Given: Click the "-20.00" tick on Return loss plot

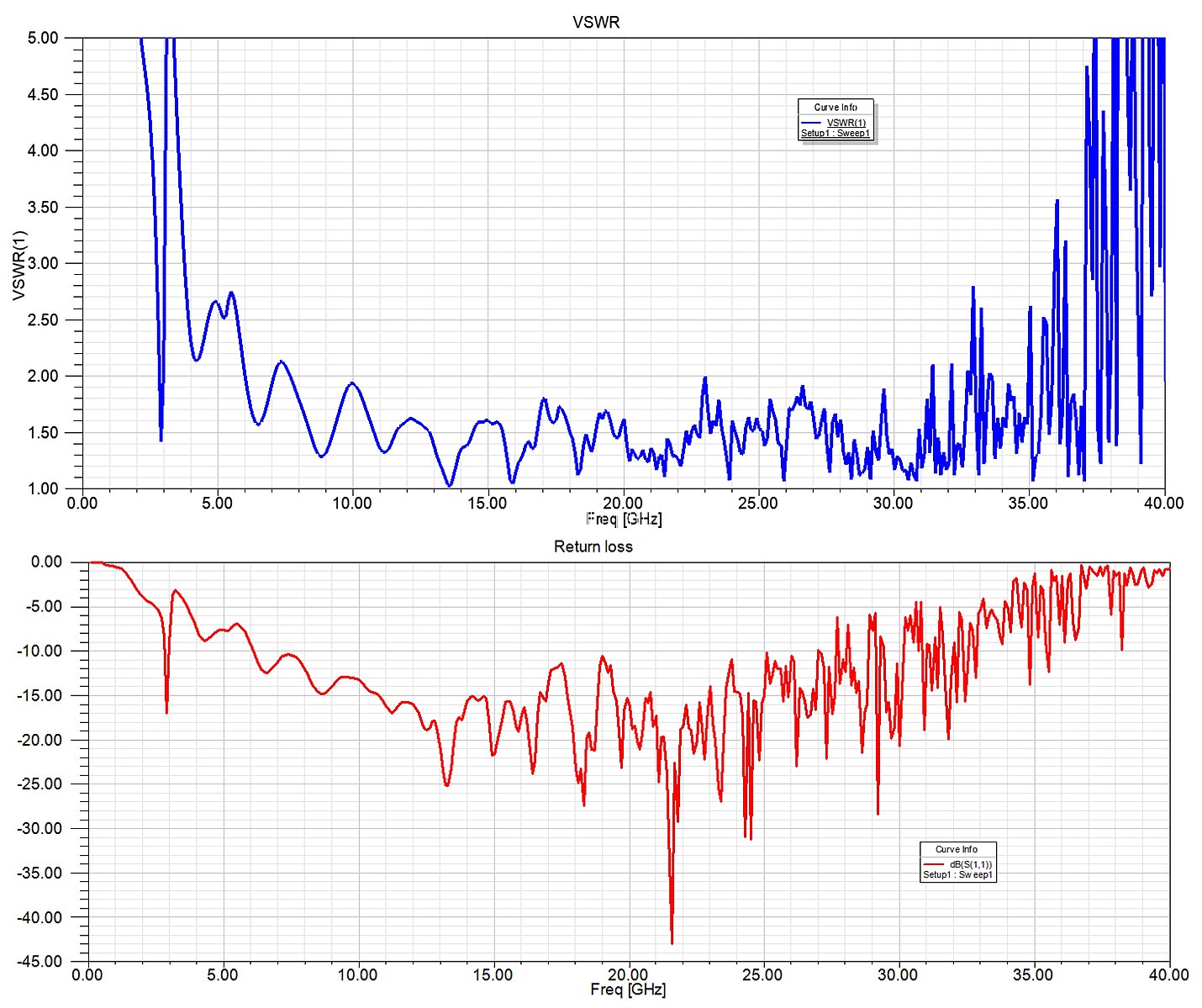Looking at the screenshot, I should click(x=40, y=741).
